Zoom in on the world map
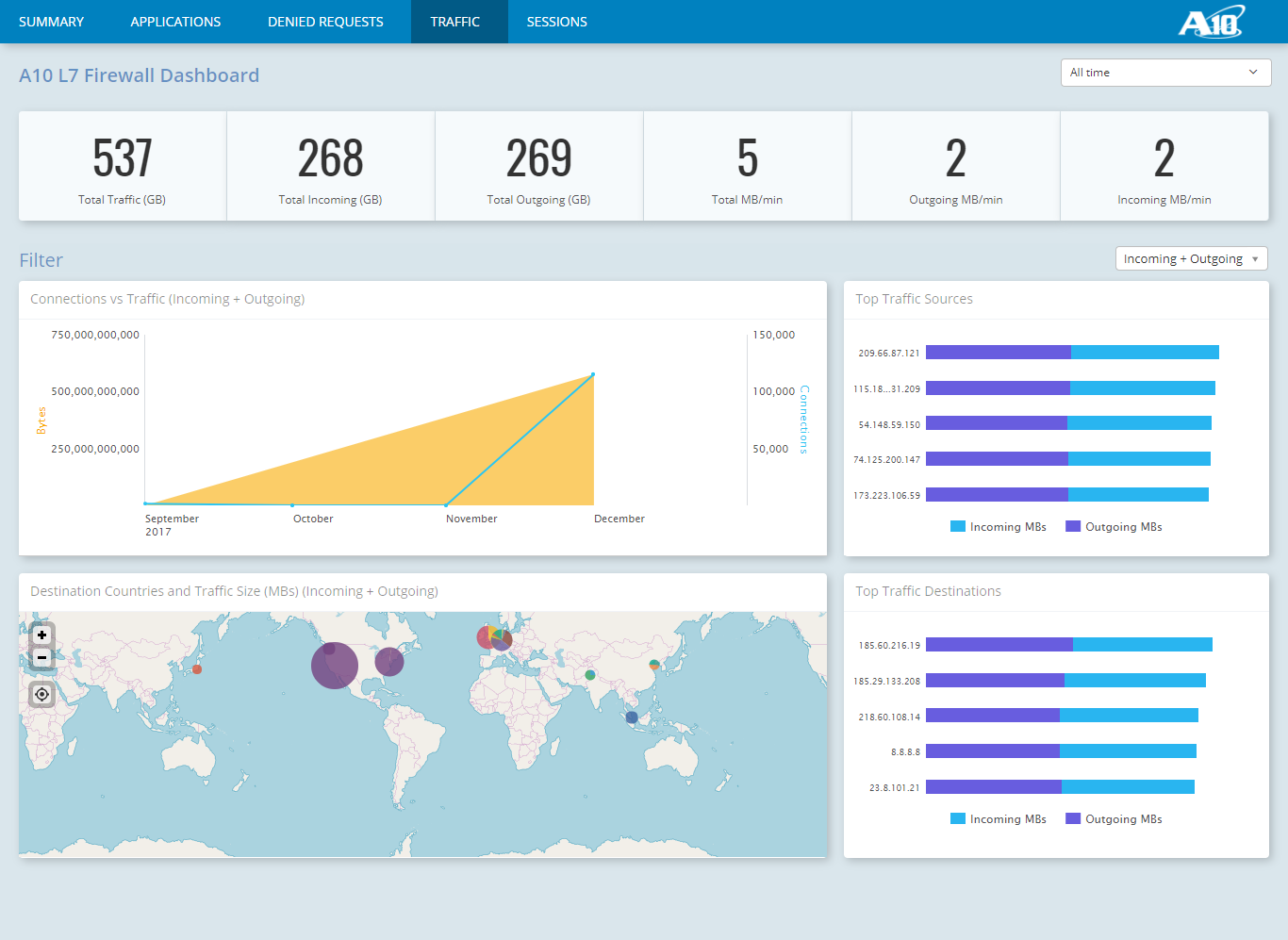Screen dimensions: 1288x940 pos(41,635)
